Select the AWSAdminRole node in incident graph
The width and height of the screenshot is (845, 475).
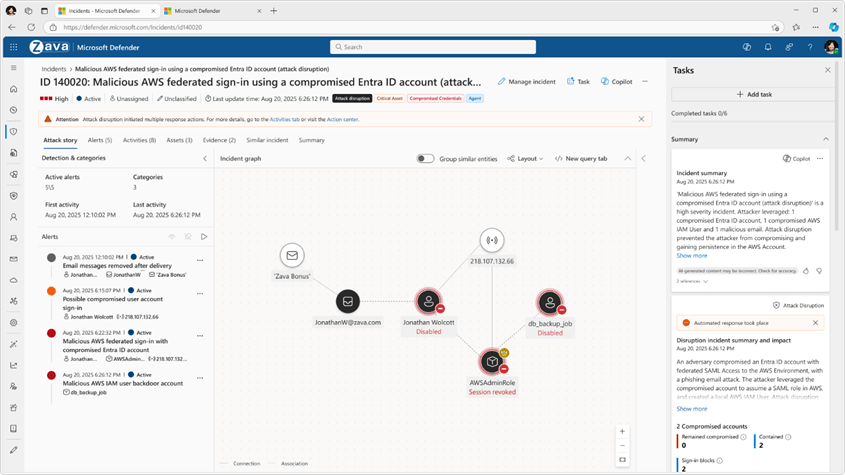click(x=491, y=361)
